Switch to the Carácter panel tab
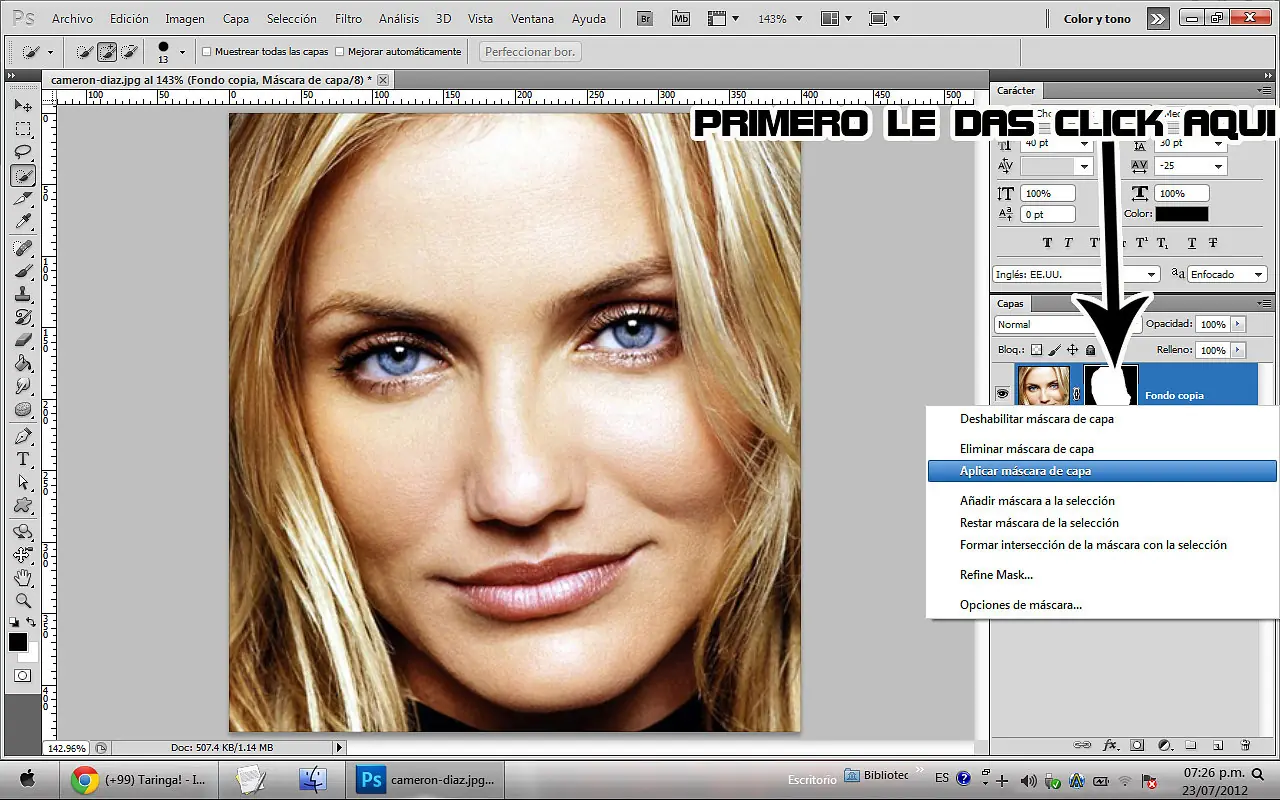 pos(1016,90)
